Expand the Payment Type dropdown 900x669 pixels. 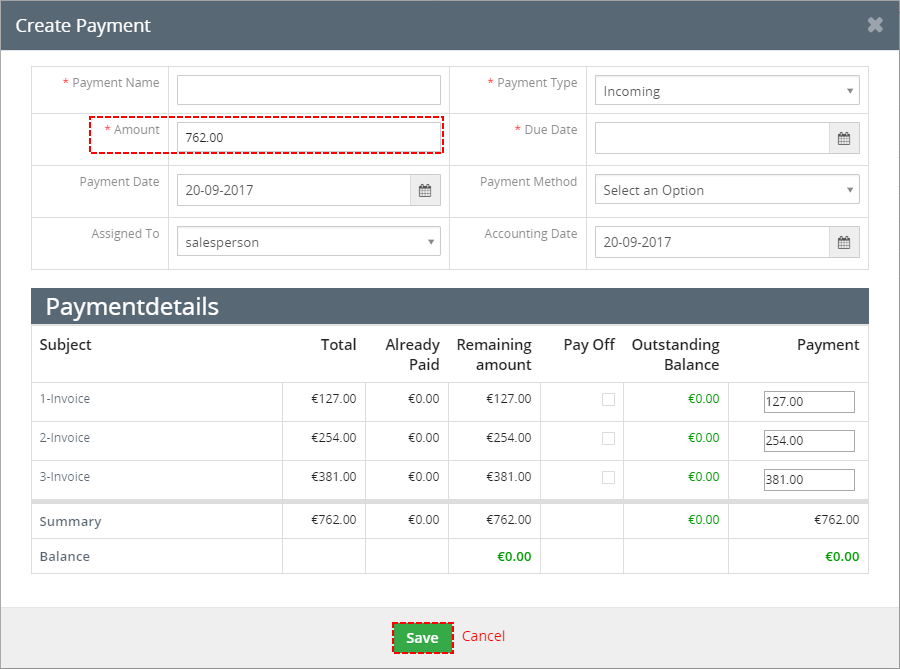tap(727, 91)
